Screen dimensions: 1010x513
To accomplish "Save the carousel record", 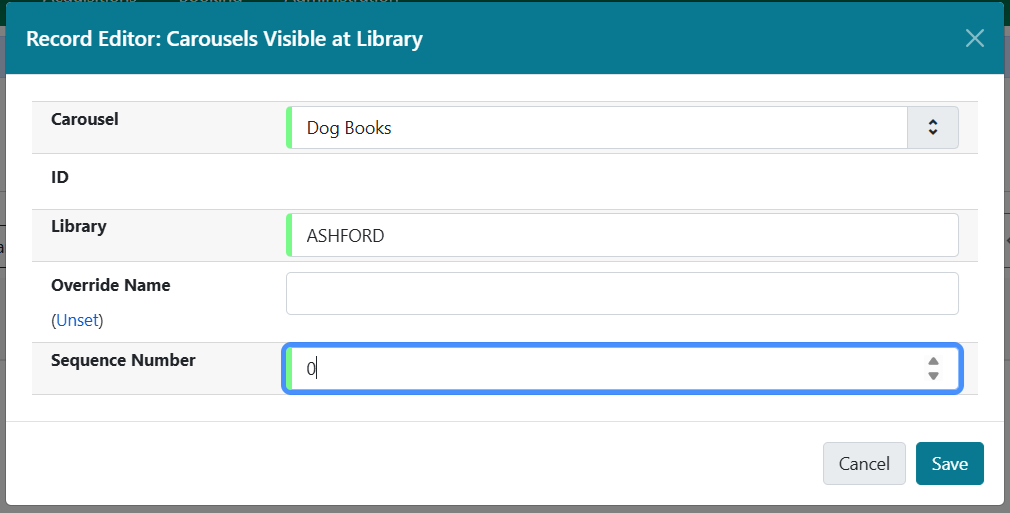I will point(949,463).
